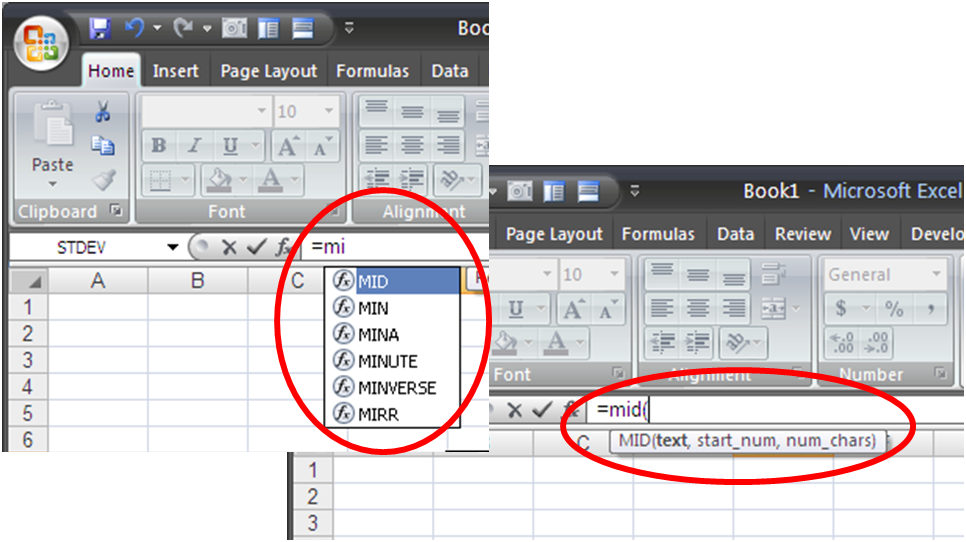This screenshot has height=542, width=966.
Task: Toggle Top Align in right screenshot
Action: (662, 273)
